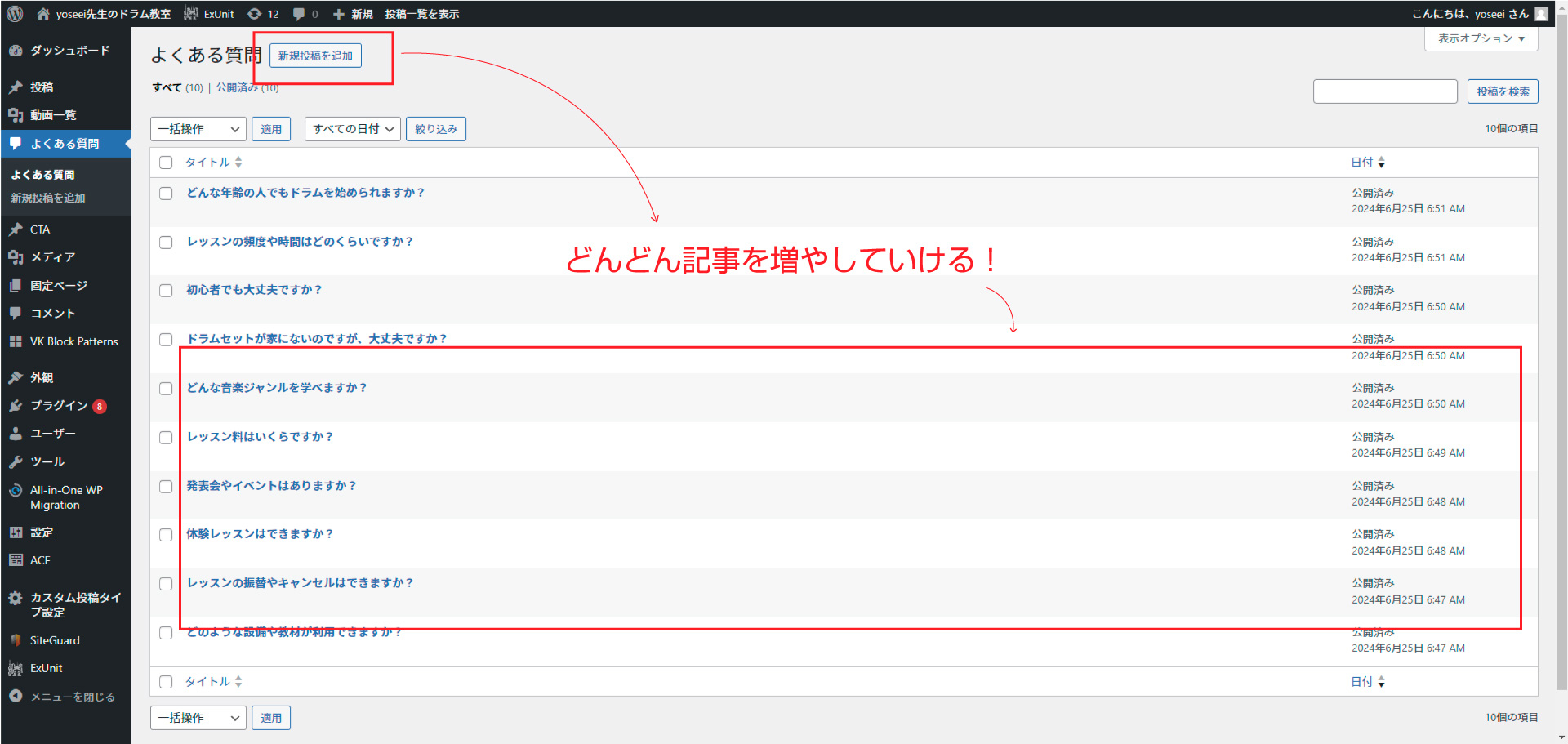
Task: Check the box for 初心者でも大丈夫ですか？
Action: pyautogui.click(x=166, y=291)
